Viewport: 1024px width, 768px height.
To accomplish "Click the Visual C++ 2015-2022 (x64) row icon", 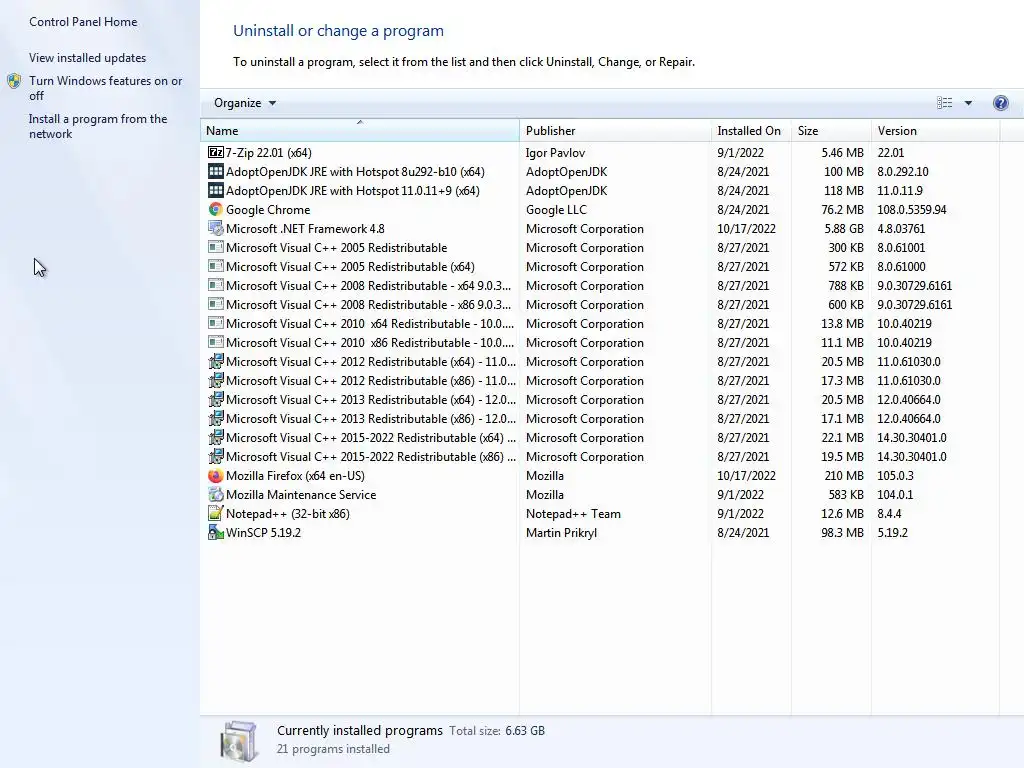I will [216, 436].
